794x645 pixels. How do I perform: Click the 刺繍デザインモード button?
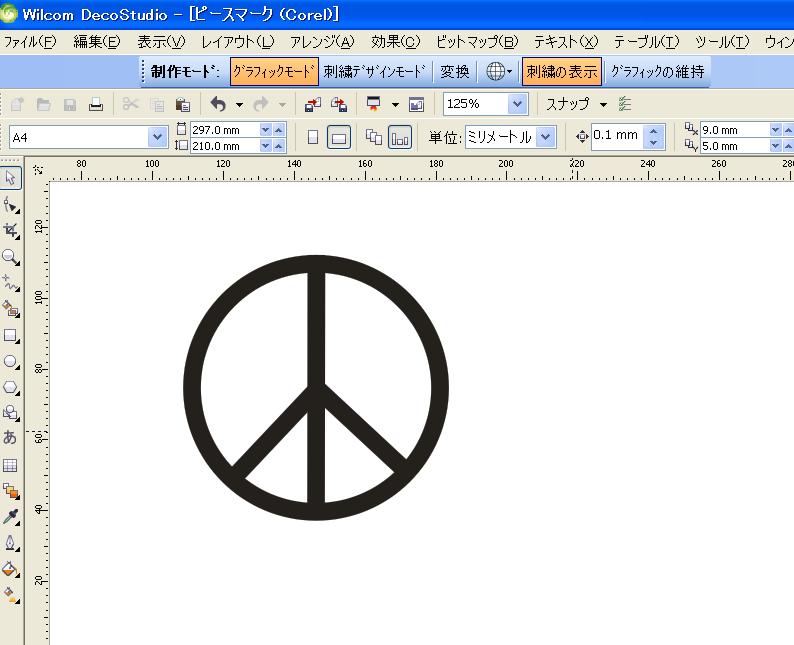[375, 72]
